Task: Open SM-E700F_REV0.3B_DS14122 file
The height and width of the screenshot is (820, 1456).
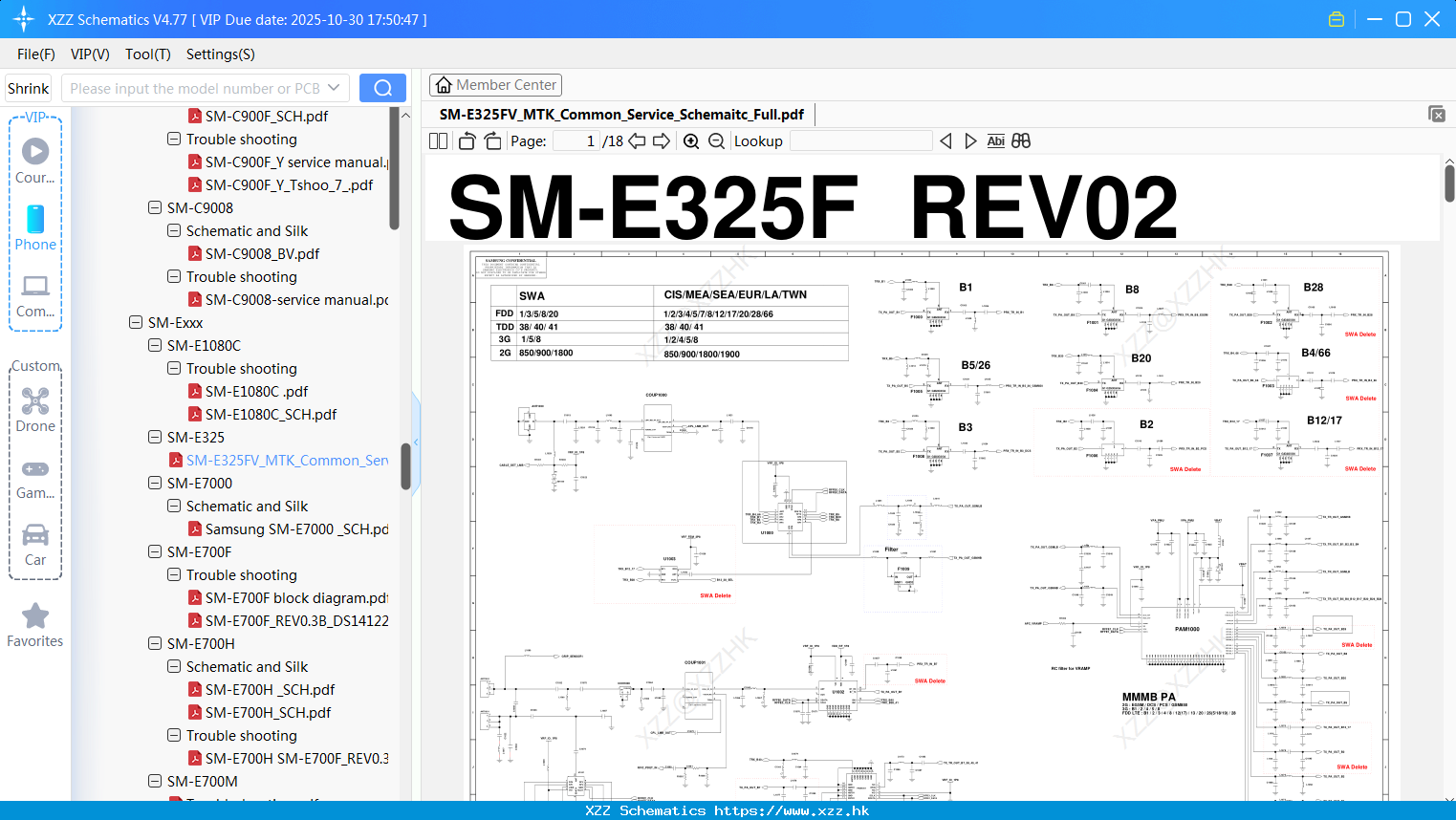Action: tap(296, 620)
